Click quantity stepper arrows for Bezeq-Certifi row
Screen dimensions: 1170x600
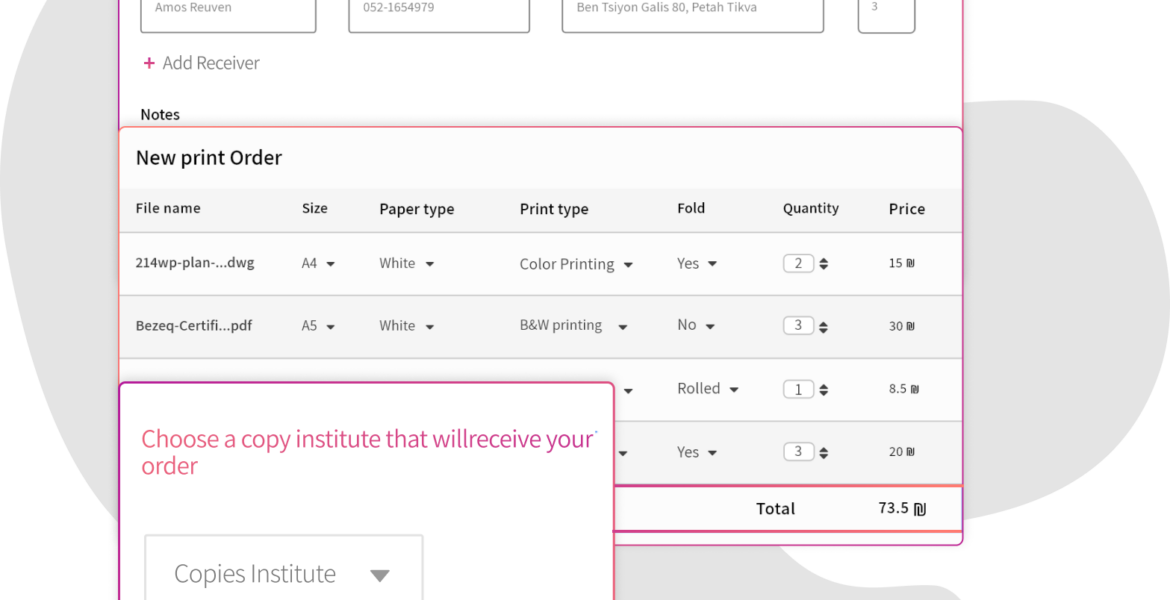824,326
